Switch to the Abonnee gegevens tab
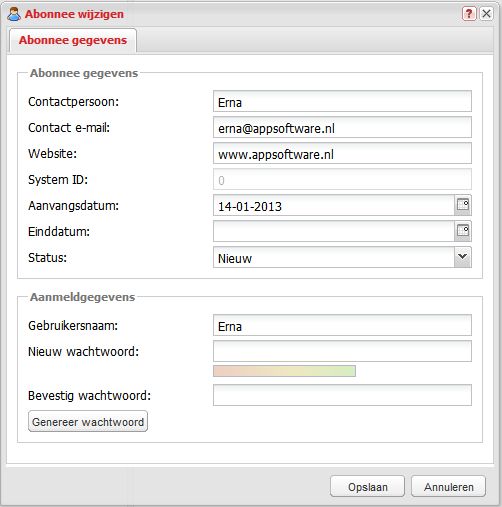Viewport: 502px width, 507px height. tap(73, 40)
